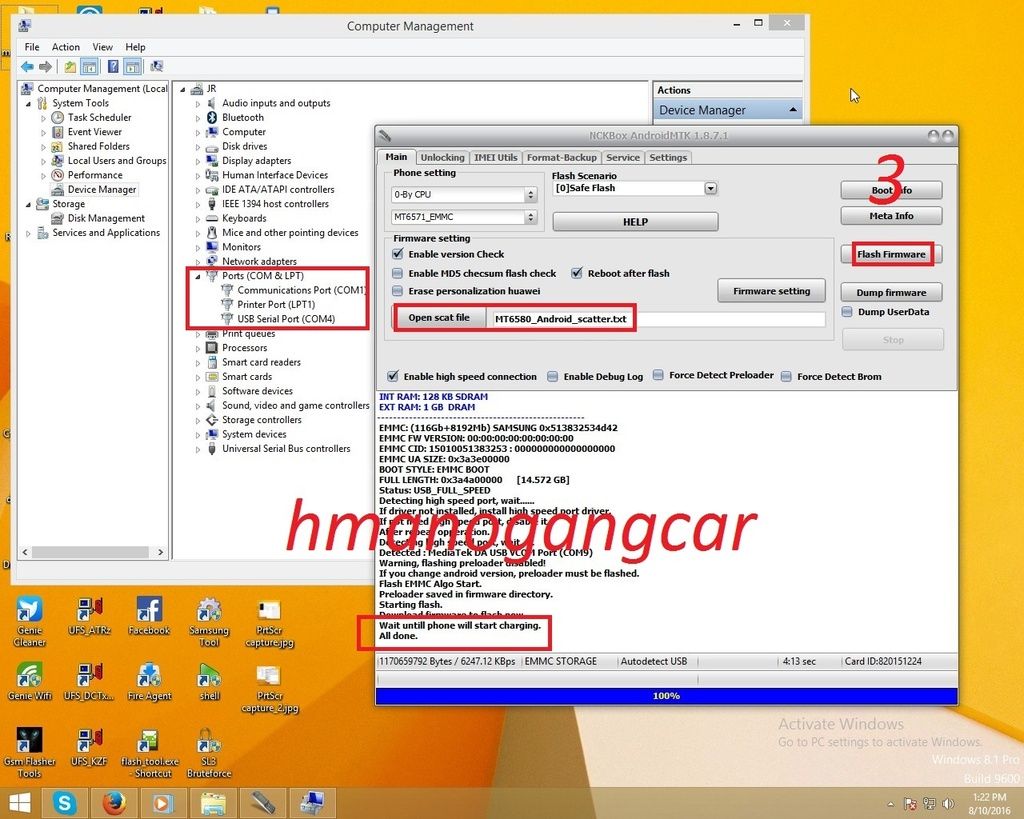The image size is (1024, 819).
Task: Open the Gsm Flasher Tools shortcut
Action: [x=29, y=742]
